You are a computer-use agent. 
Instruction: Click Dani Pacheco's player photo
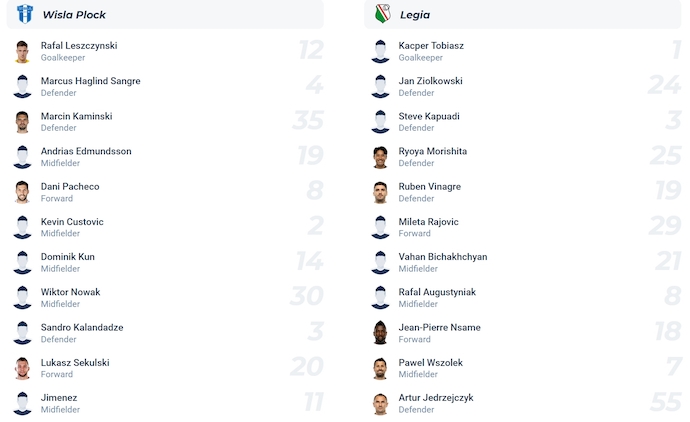(22, 192)
